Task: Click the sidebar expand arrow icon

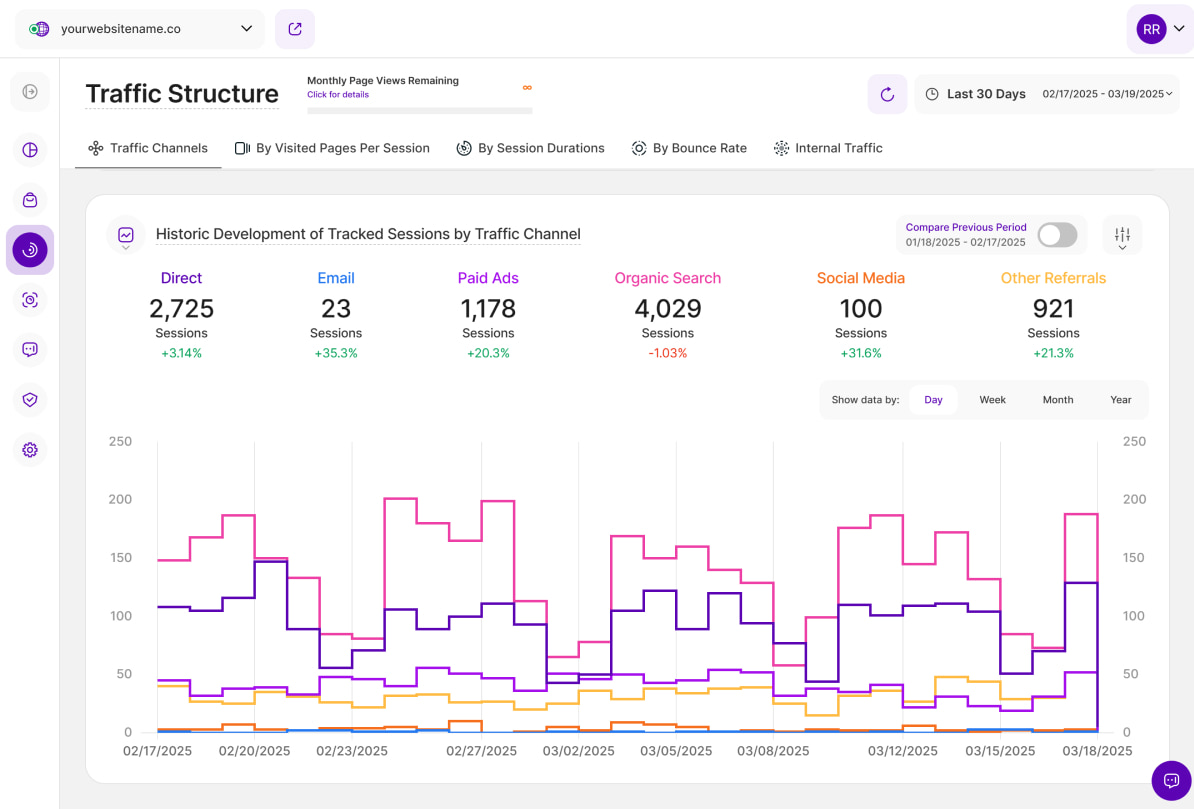Action: [30, 92]
